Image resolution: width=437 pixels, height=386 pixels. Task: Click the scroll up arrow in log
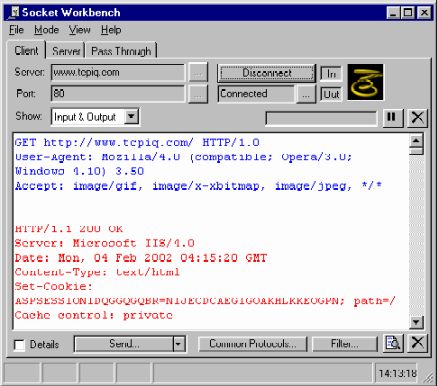(x=416, y=140)
